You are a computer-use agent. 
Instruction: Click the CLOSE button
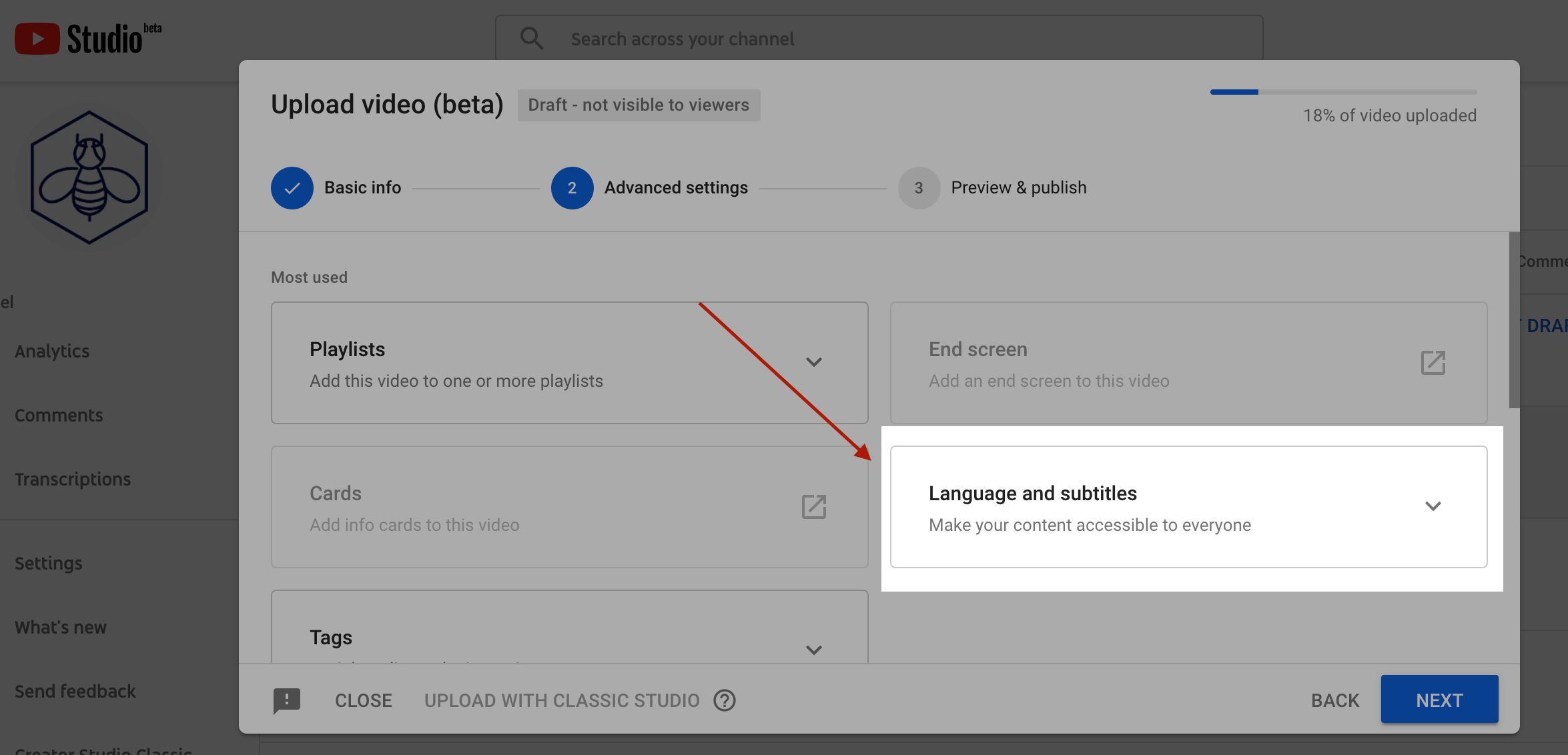(363, 700)
